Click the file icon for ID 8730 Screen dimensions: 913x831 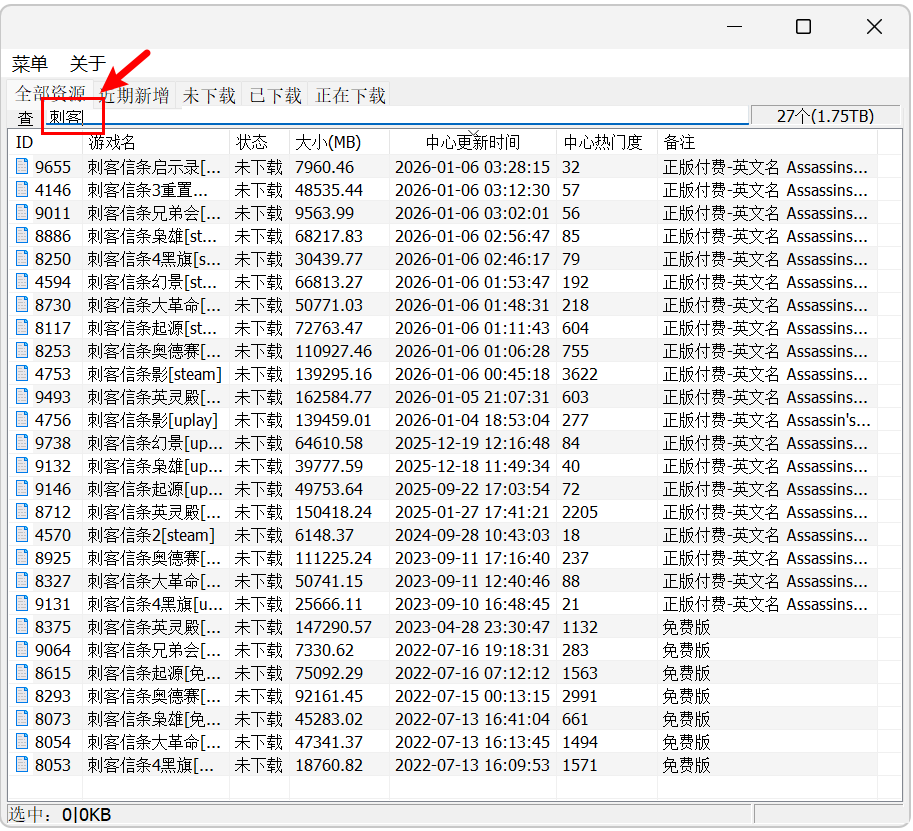tap(22, 305)
